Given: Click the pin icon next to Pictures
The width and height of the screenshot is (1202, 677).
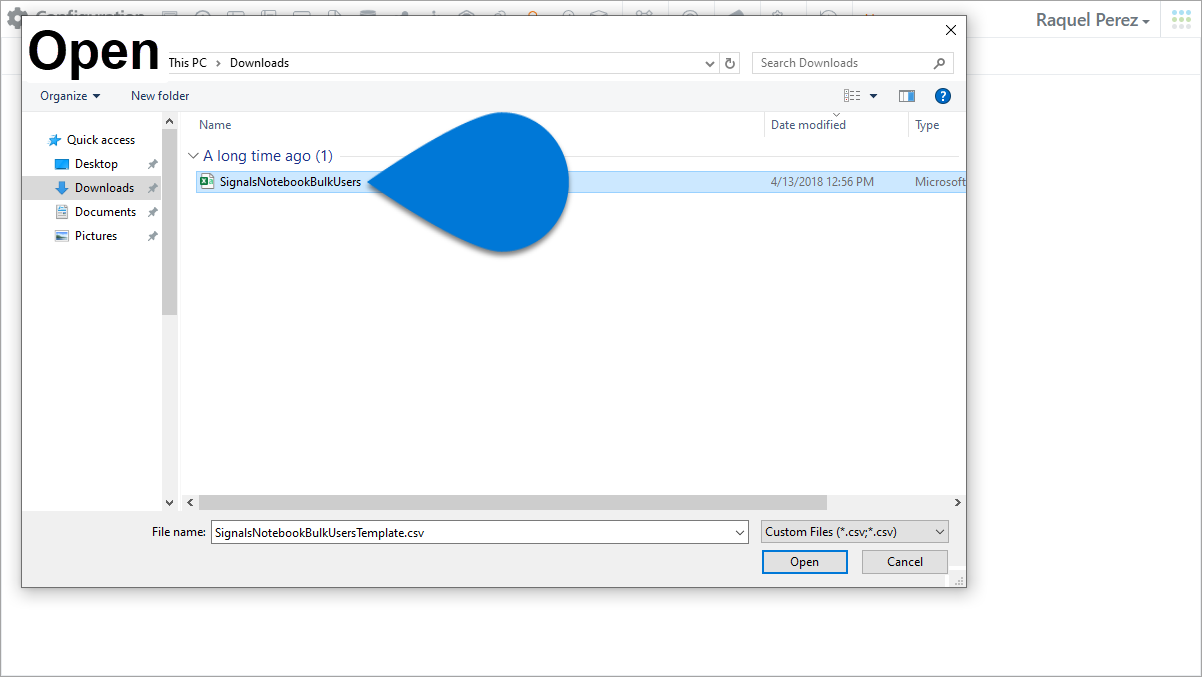Looking at the screenshot, I should pyautogui.click(x=153, y=236).
